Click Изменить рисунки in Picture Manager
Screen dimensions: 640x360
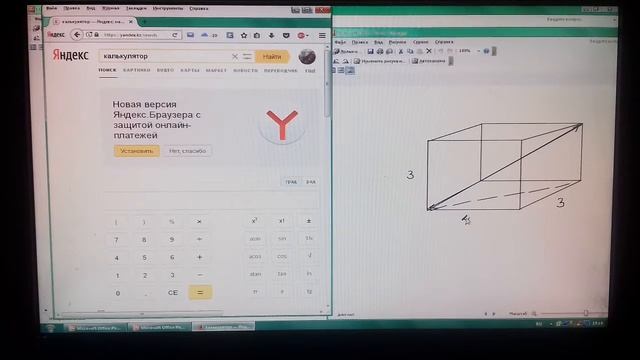pyautogui.click(x=380, y=61)
